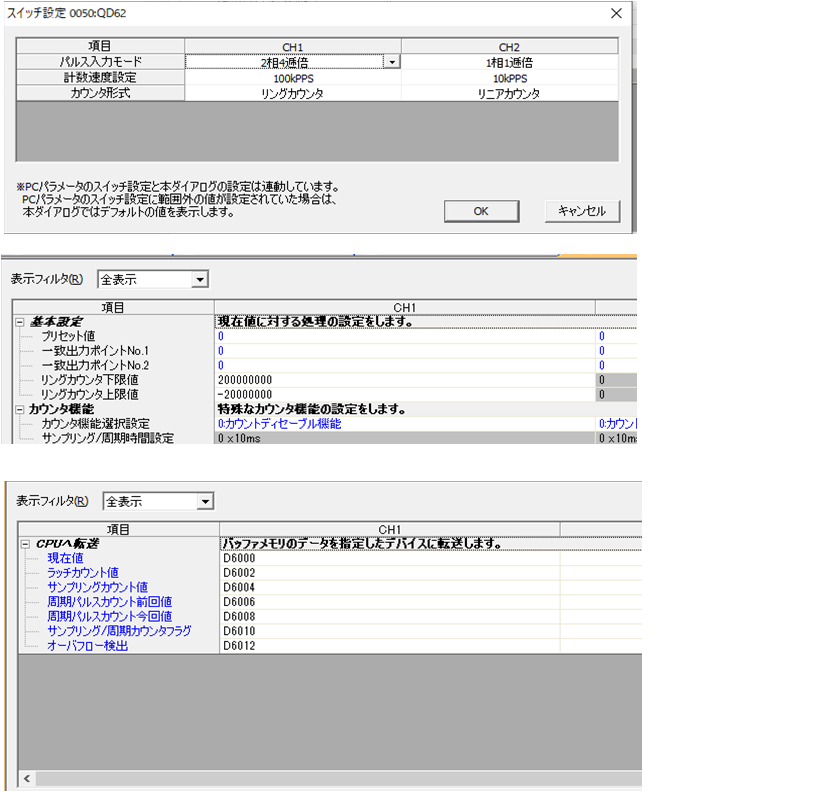Select the CH2 1相1逓倍 cell
Viewport: 819px width, 792px height.
(x=509, y=62)
